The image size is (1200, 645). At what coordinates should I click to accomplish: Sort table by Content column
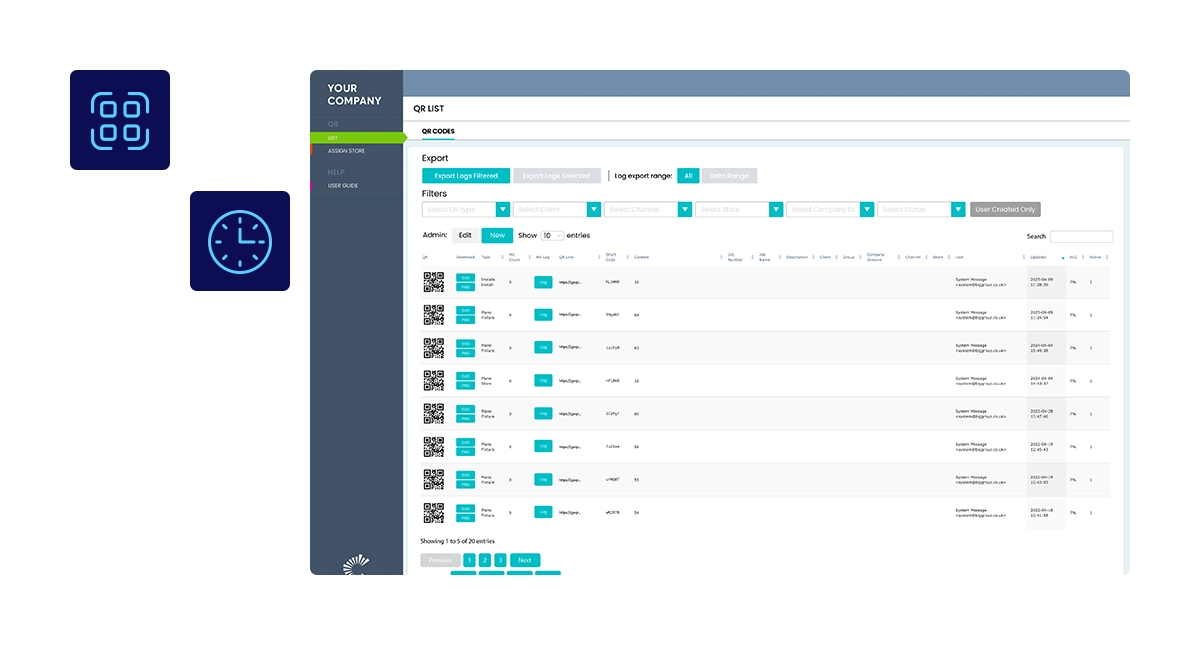641,257
